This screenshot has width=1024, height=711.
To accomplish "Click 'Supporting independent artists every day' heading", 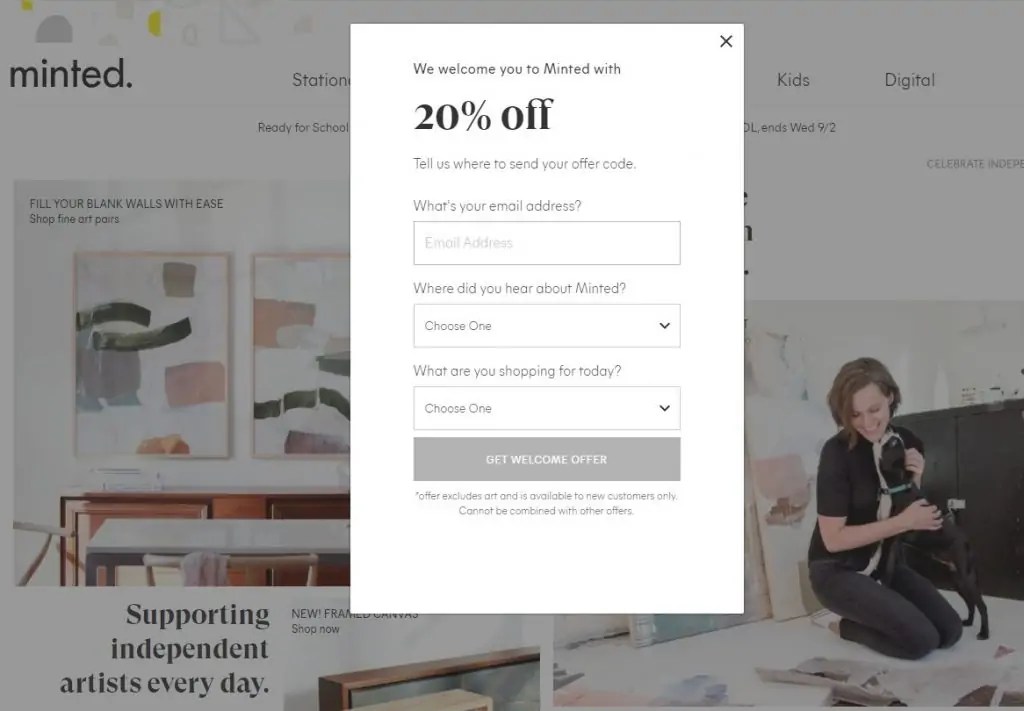I will point(165,648).
